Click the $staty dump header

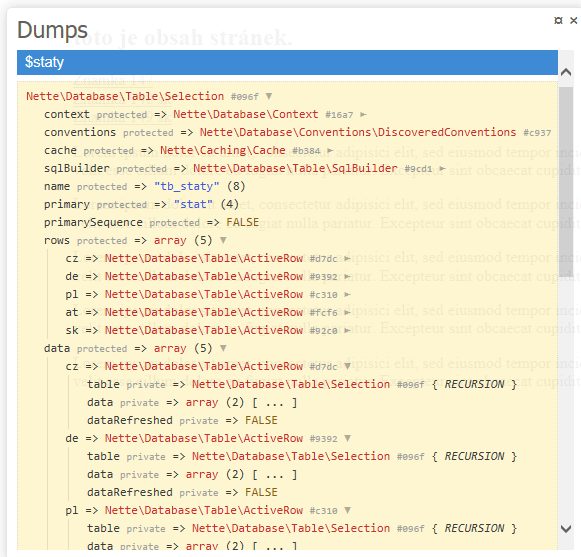(287, 62)
